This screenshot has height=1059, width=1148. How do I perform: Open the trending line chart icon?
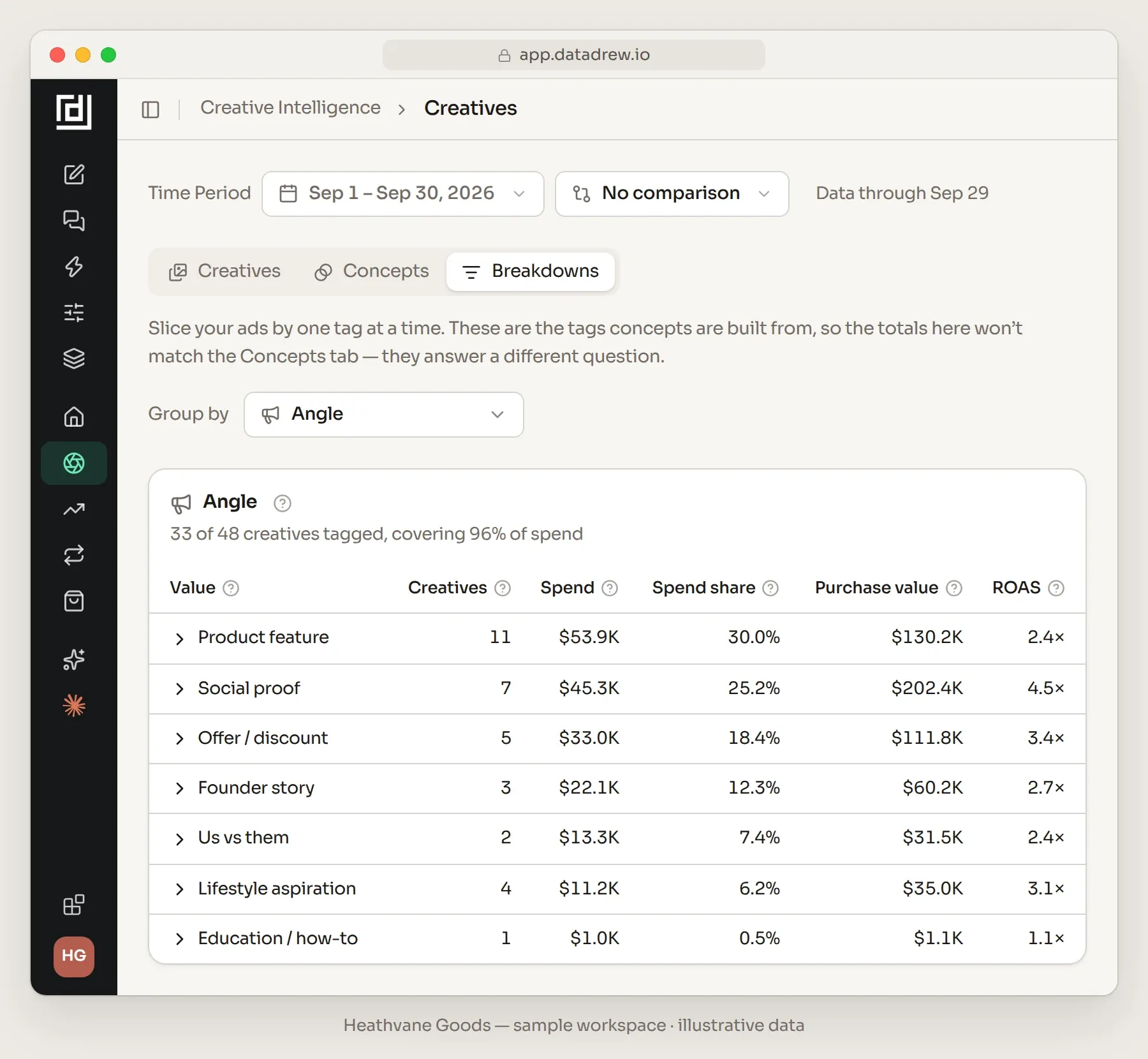[74, 509]
